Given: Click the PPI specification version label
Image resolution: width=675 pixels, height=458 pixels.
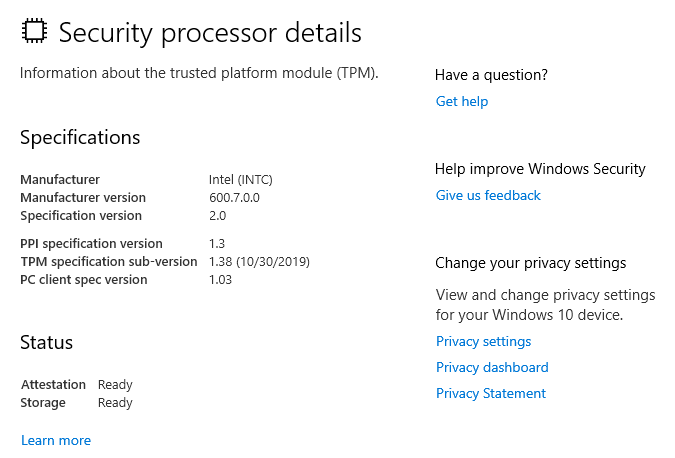Looking at the screenshot, I should click(91, 243).
